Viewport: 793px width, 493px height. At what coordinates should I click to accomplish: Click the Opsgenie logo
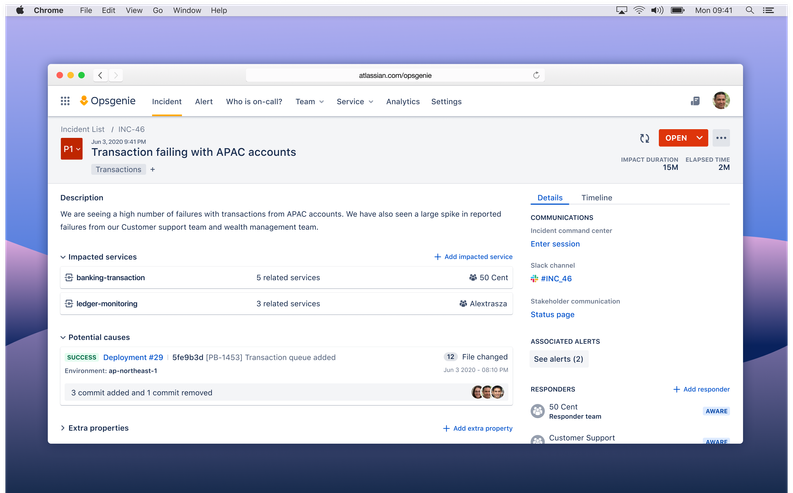[108, 101]
